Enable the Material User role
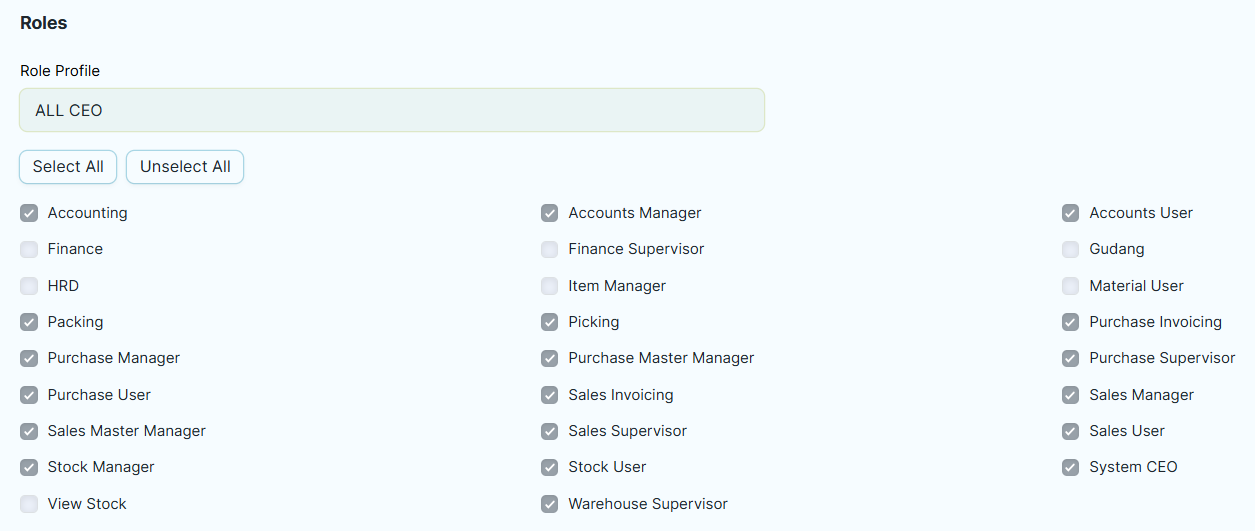Screen dimensions: 1255x531 point(1071,286)
